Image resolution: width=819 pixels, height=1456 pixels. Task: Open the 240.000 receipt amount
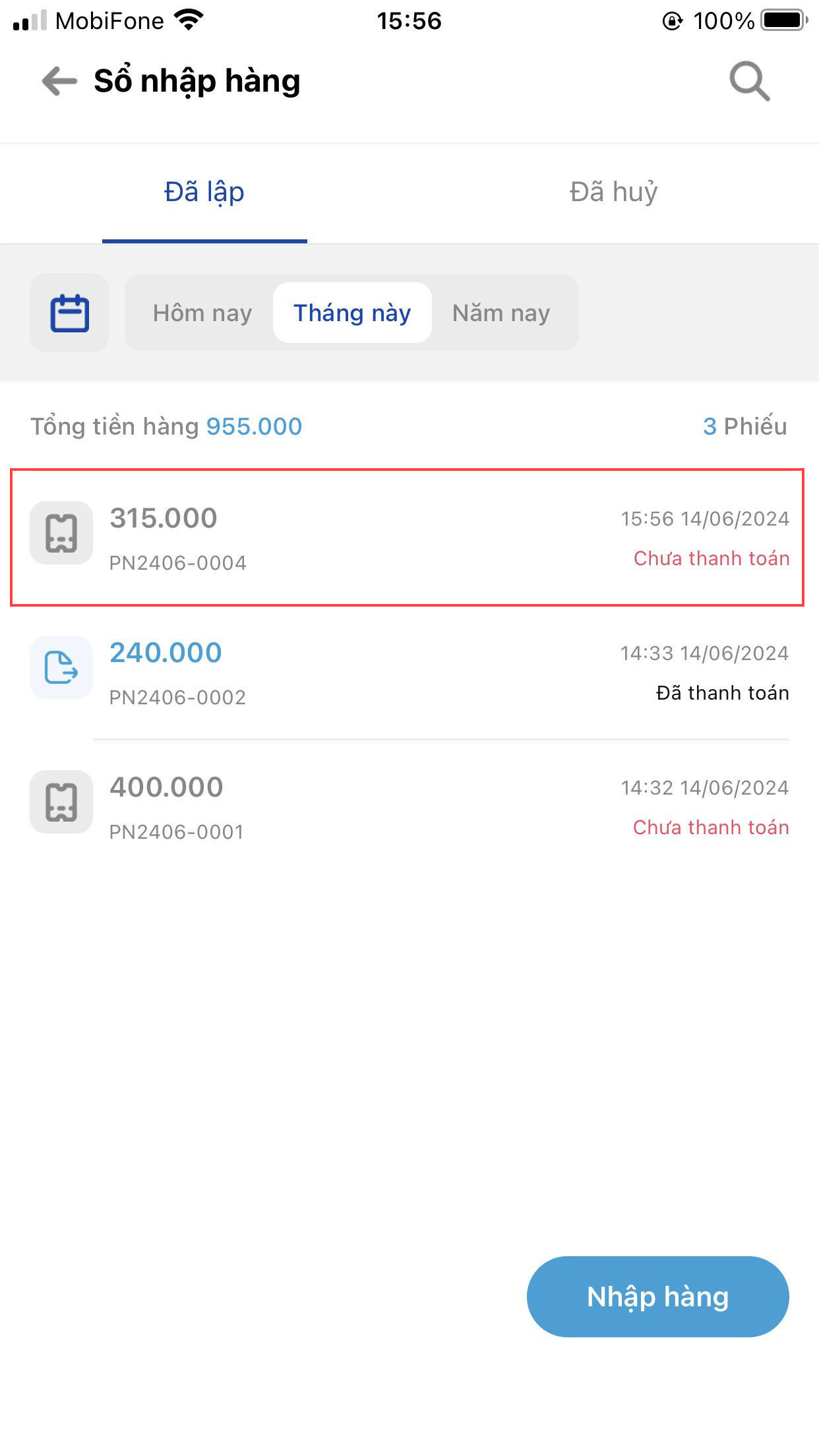coord(166,653)
